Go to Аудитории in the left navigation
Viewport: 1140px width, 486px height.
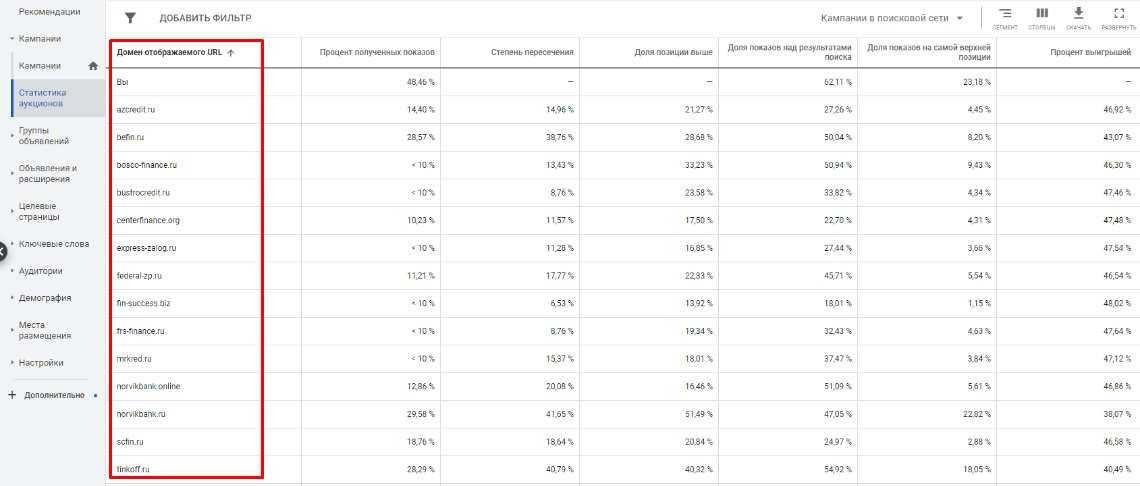pos(41,271)
